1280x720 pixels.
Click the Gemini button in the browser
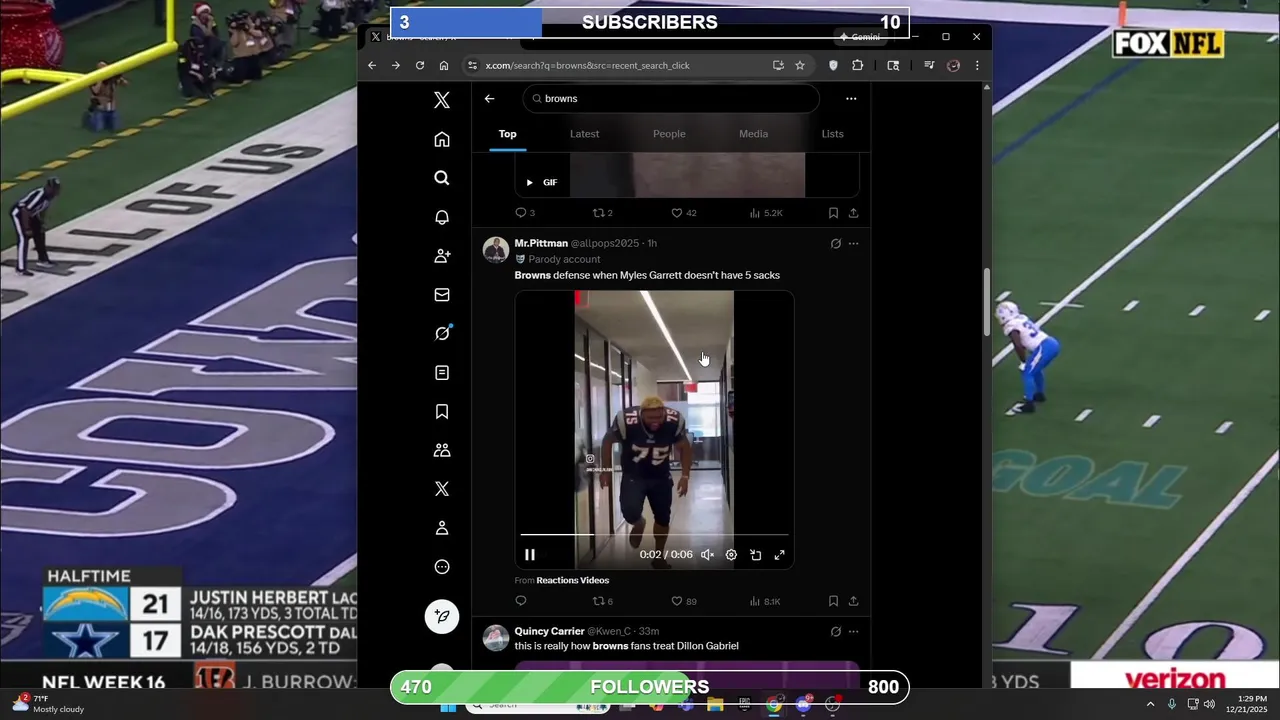point(860,37)
